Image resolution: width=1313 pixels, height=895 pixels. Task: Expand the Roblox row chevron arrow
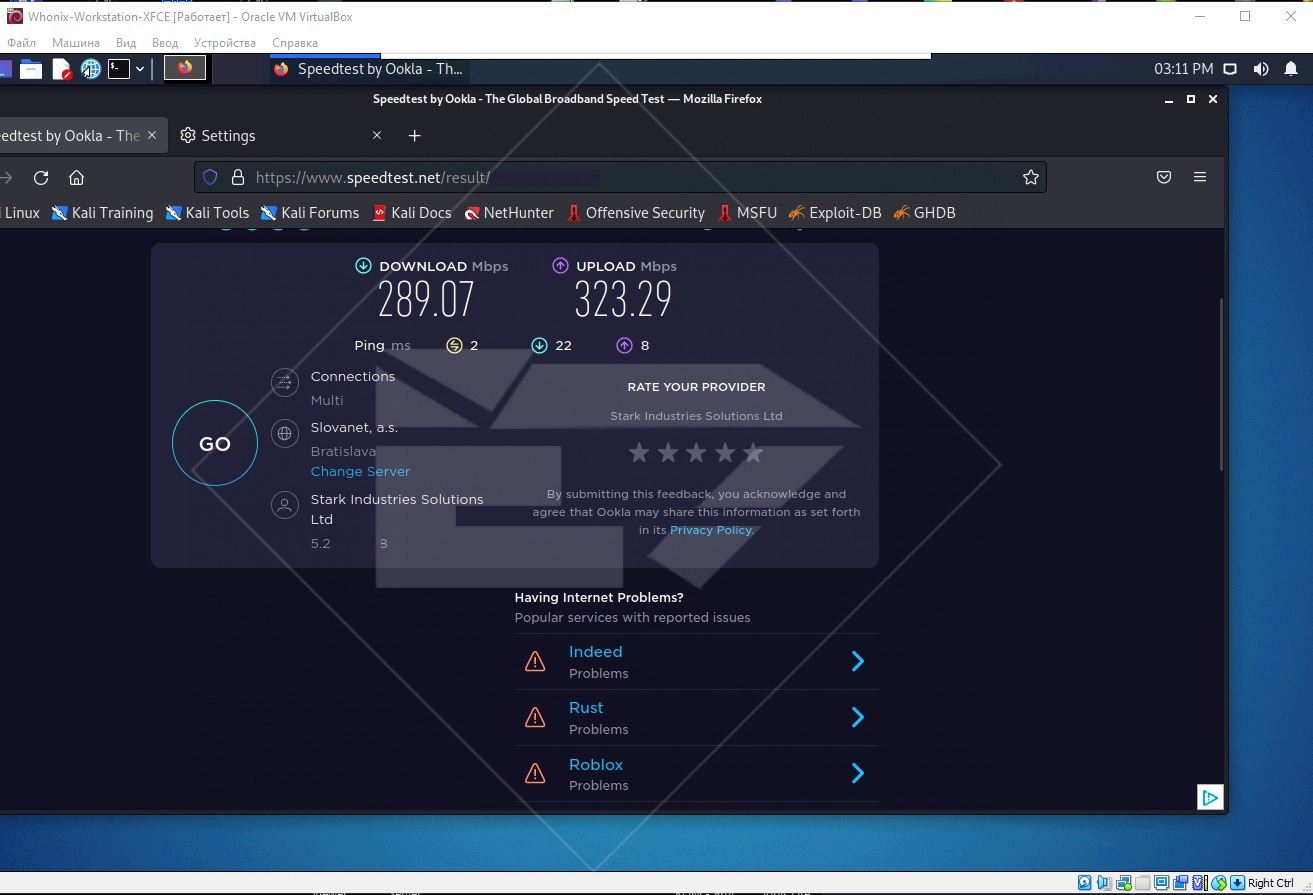click(857, 773)
